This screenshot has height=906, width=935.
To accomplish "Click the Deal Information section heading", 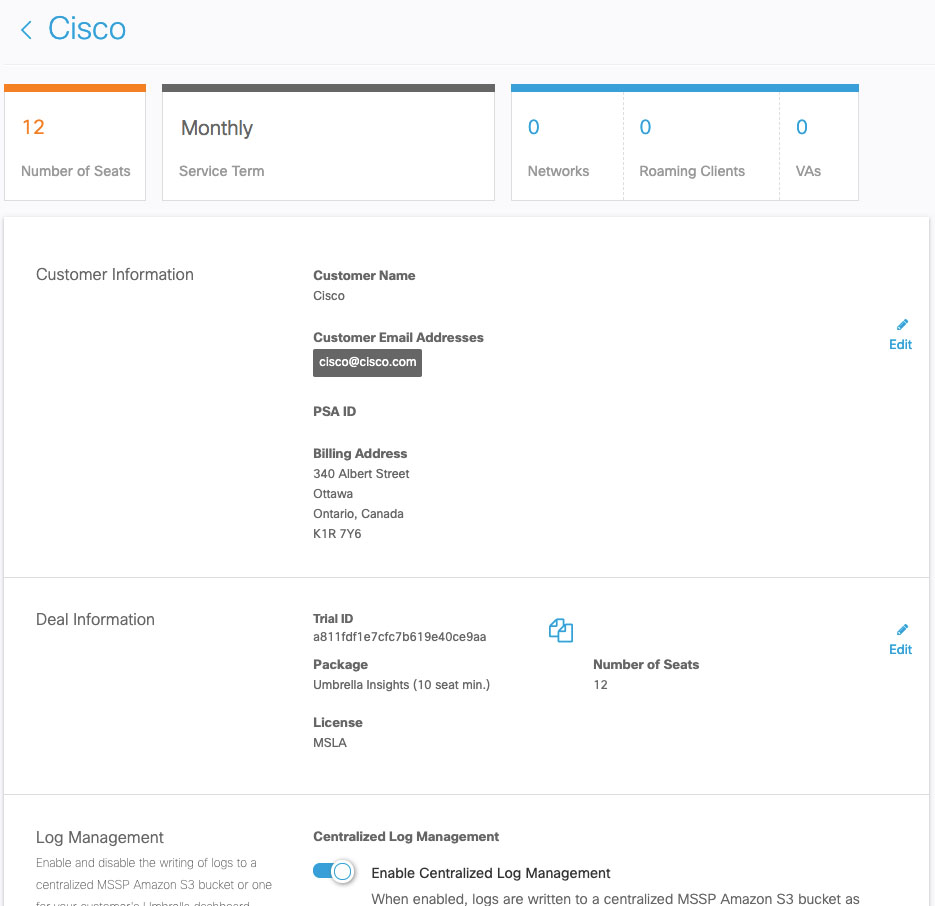I will click(x=95, y=619).
